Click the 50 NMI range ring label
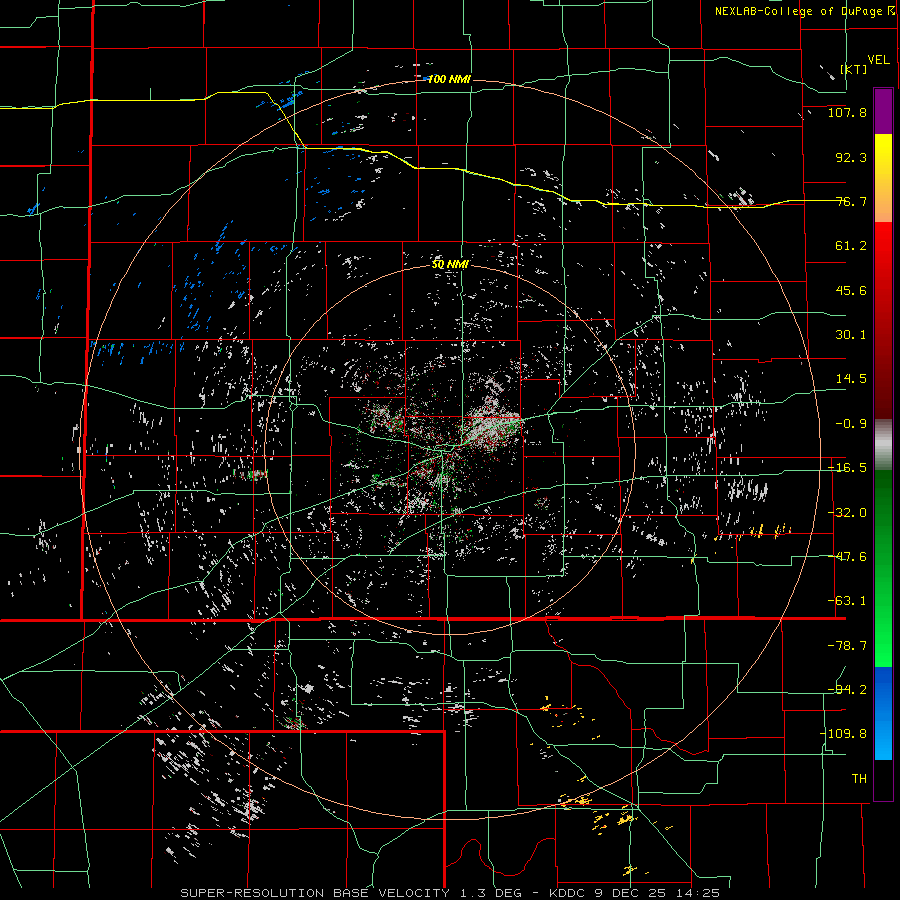This screenshot has height=900, width=900. (449, 264)
